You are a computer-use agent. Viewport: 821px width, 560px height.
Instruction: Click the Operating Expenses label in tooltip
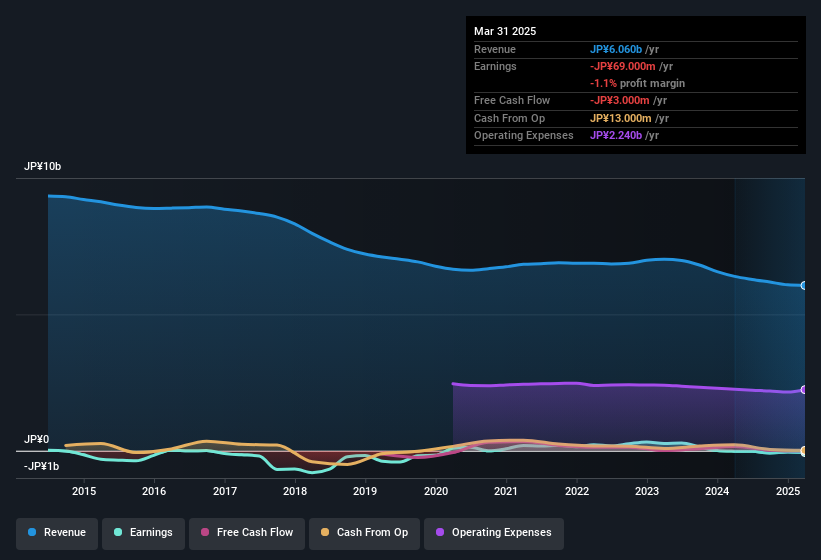[x=524, y=136]
